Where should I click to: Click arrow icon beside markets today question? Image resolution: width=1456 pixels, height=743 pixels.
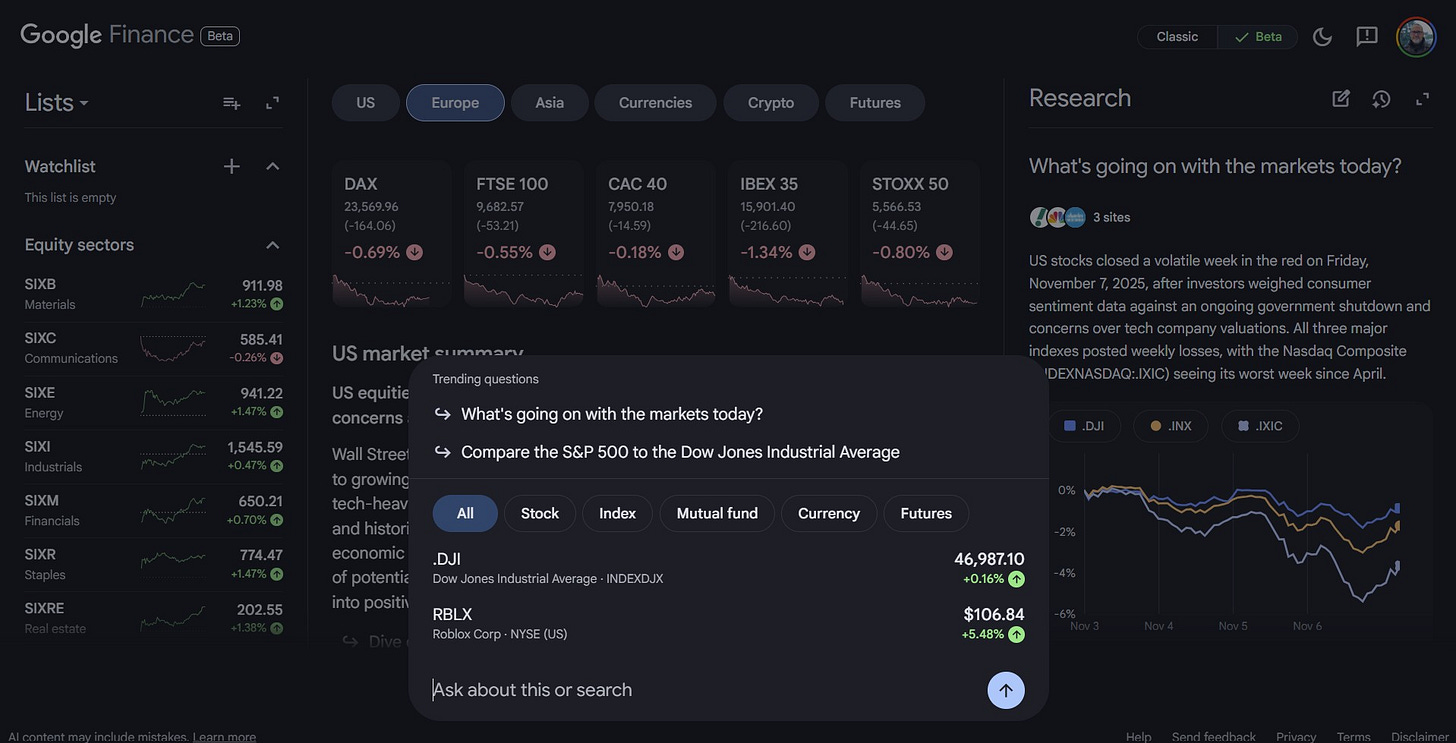[442, 414]
